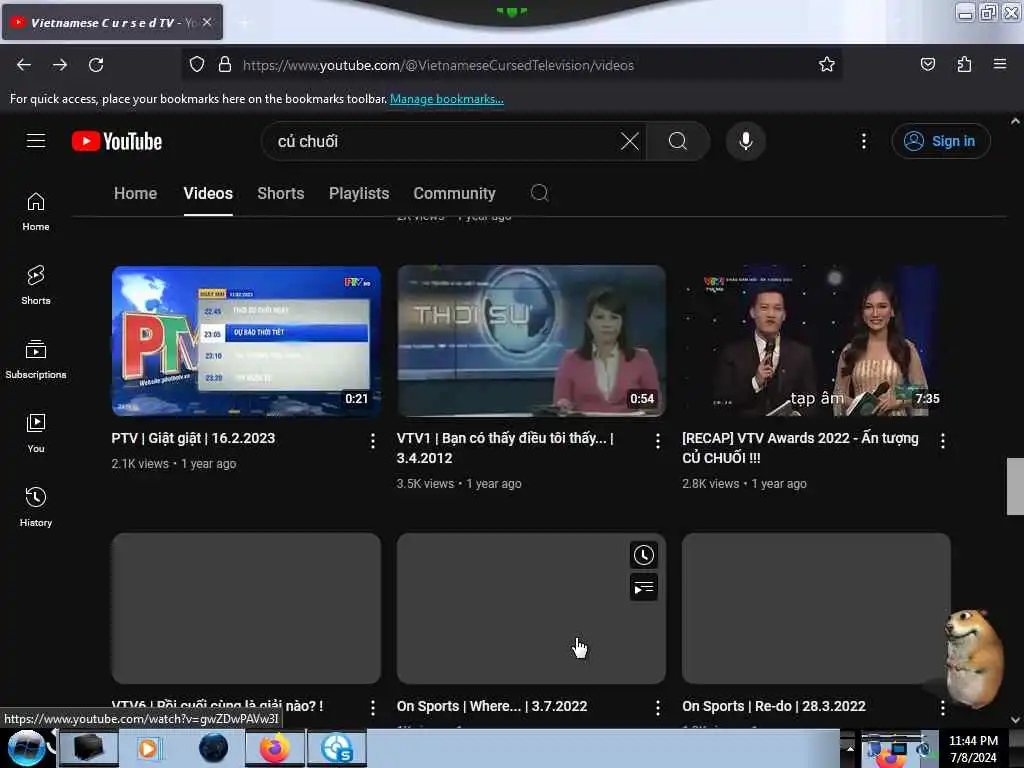1024x768 pixels.
Task: Open options for VTV1 Bạn có thấy video
Action: coord(658,441)
